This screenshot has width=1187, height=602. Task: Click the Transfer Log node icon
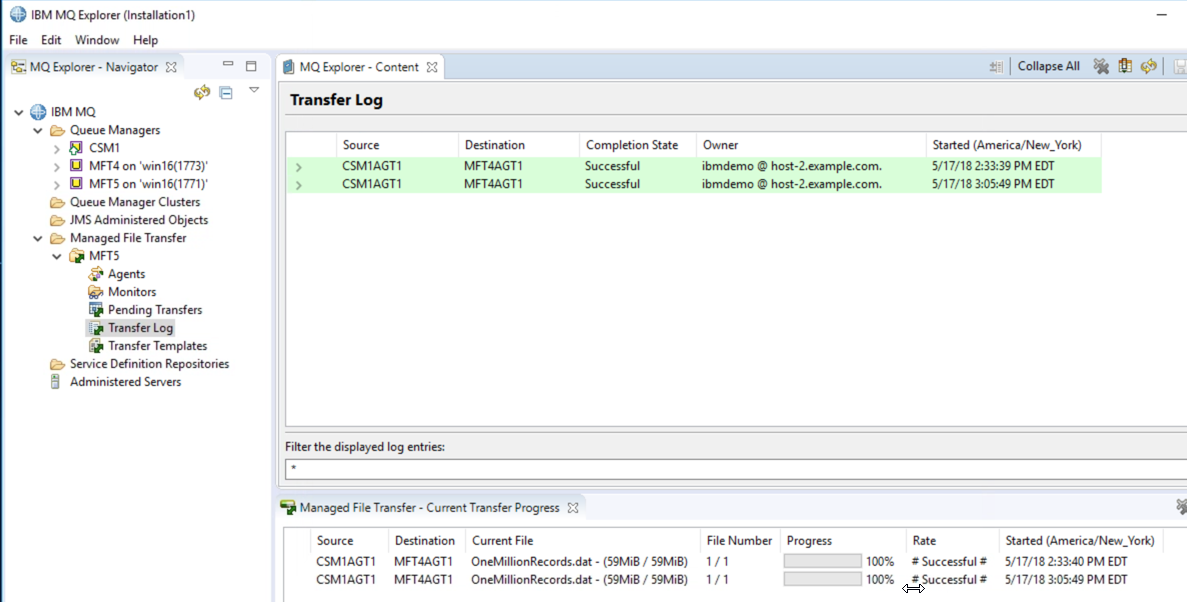point(95,328)
